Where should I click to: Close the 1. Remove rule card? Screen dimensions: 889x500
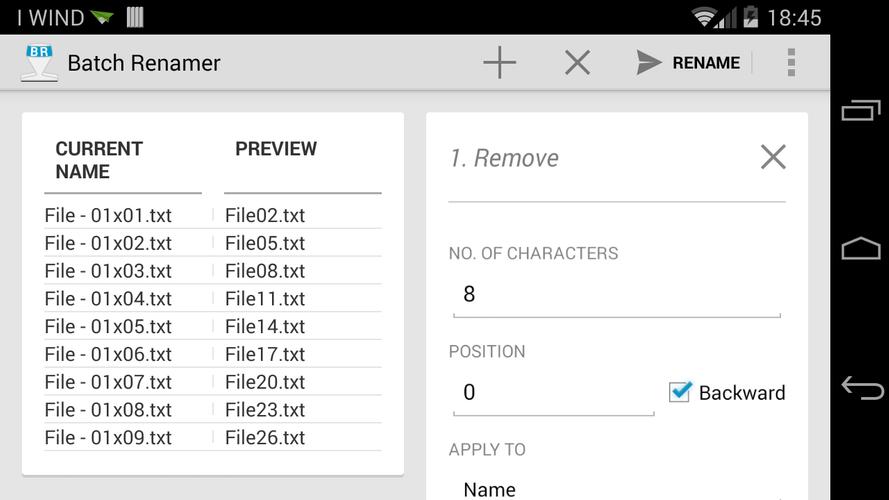[772, 157]
